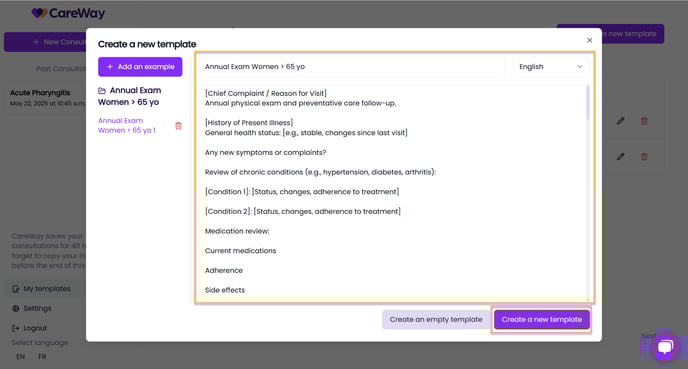This screenshot has width=688, height=369.
Task: Click Create an empty template button
Action: coord(436,319)
